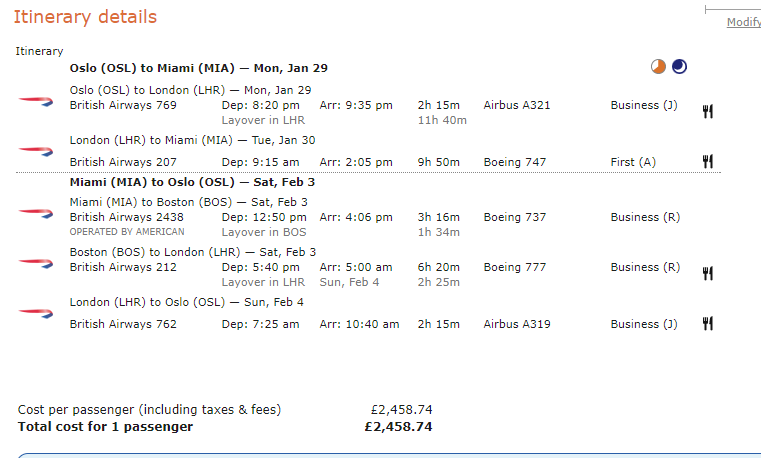Click meal icon for British Airways 762
Viewport: 761px width, 458px height.
(x=708, y=323)
